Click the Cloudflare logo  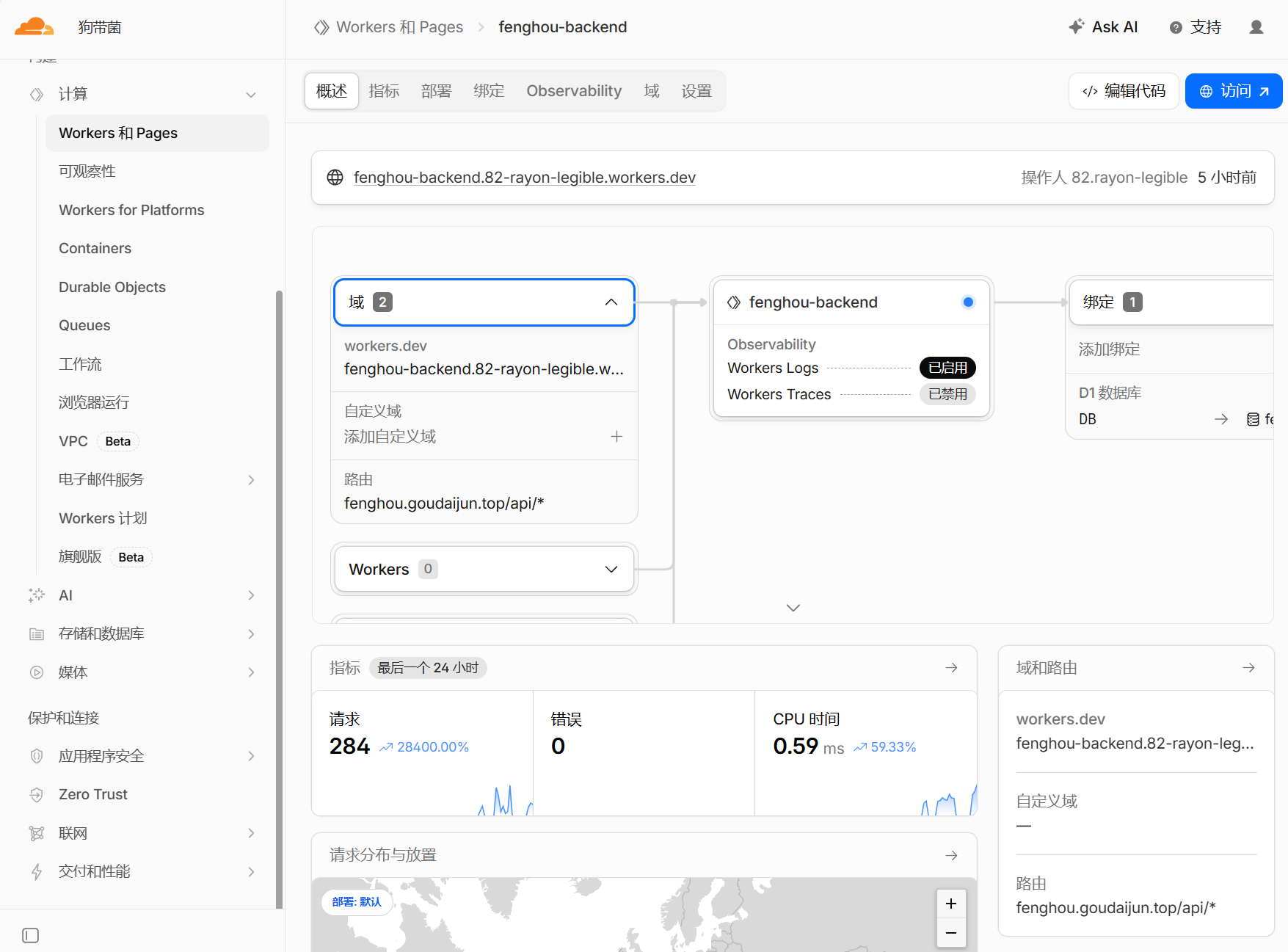(x=34, y=27)
